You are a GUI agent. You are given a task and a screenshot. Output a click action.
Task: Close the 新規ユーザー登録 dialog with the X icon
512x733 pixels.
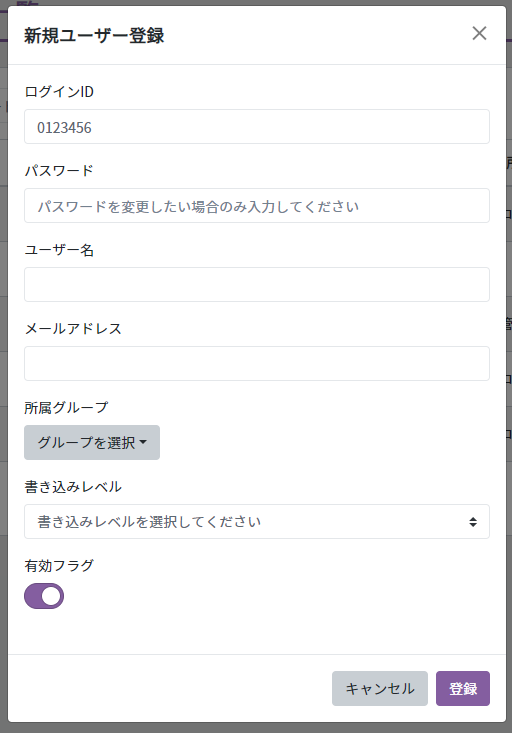pos(479,33)
